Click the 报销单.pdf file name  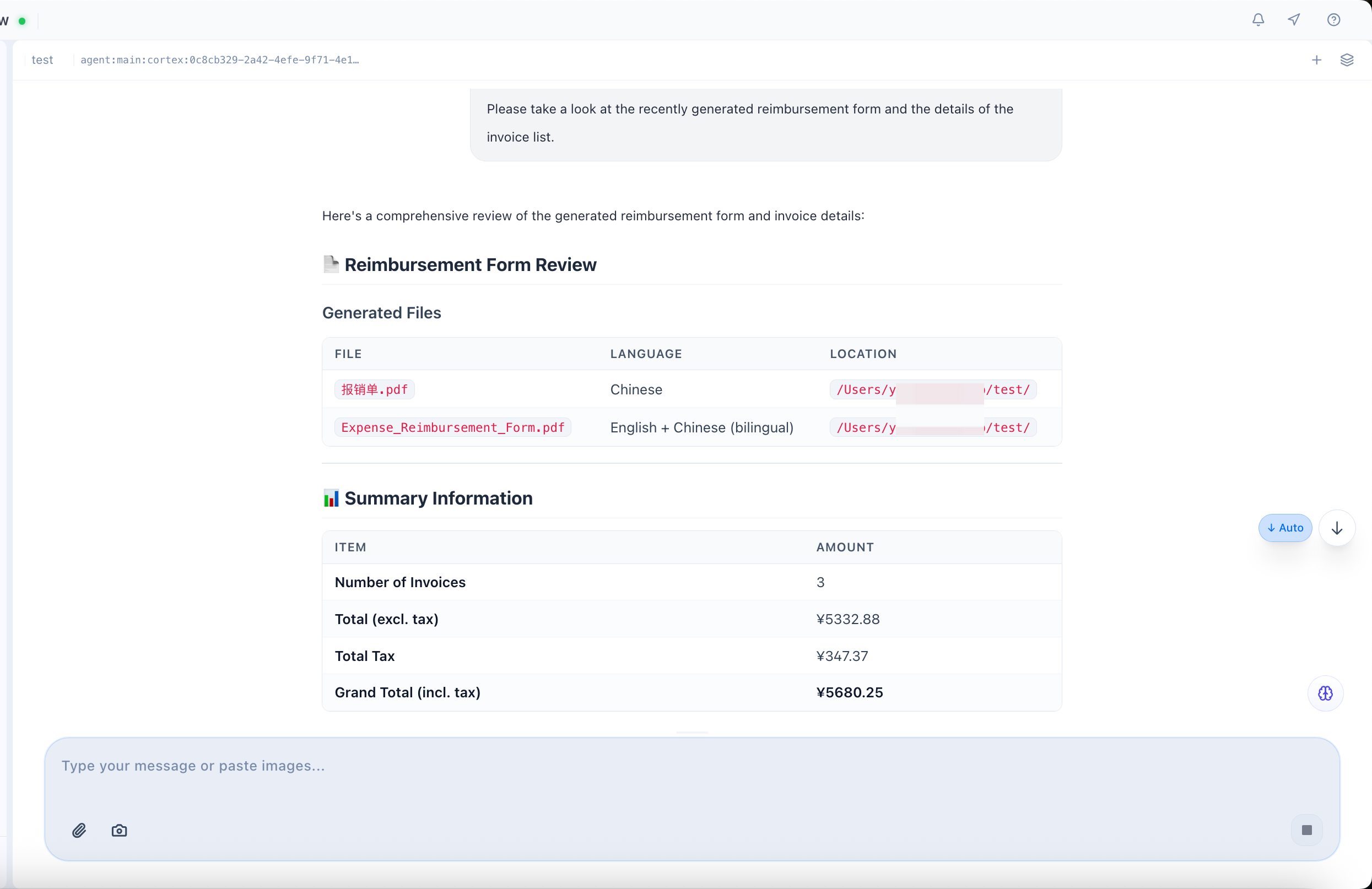[374, 389]
